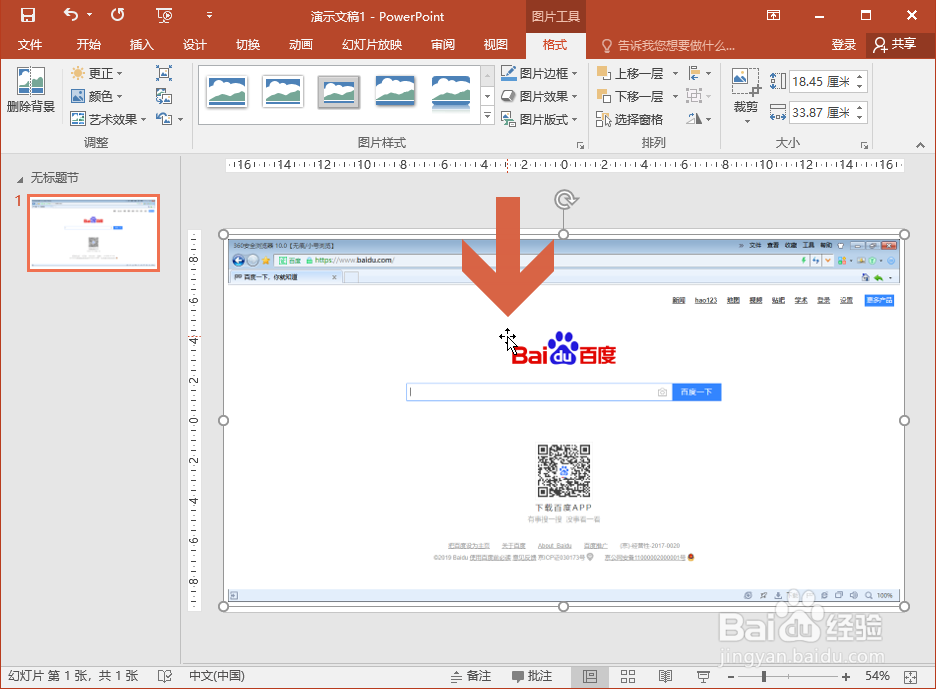Open 图片样式 dialog launcher
This screenshot has height=689, width=936.
pyautogui.click(x=580, y=145)
